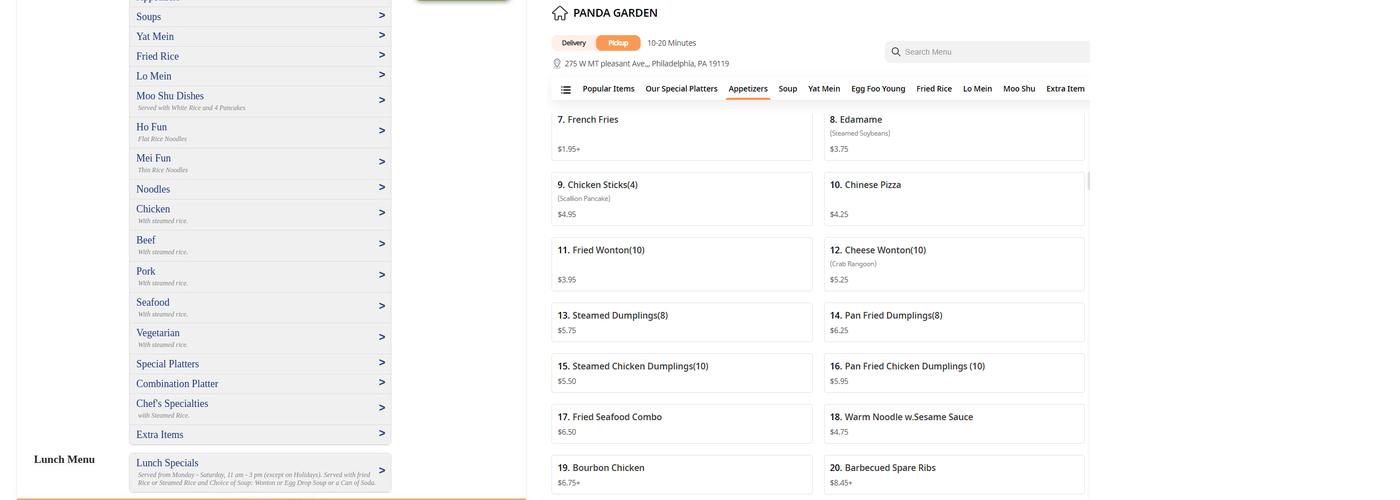The width and height of the screenshot is (1400, 500).
Task: Go to Our Special Platters tab
Action: point(681,89)
